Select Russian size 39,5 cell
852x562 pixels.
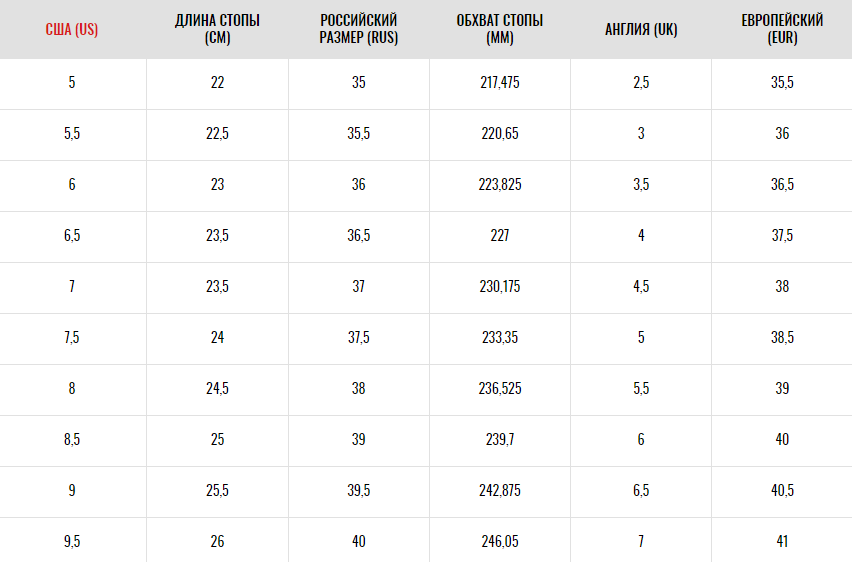point(359,491)
